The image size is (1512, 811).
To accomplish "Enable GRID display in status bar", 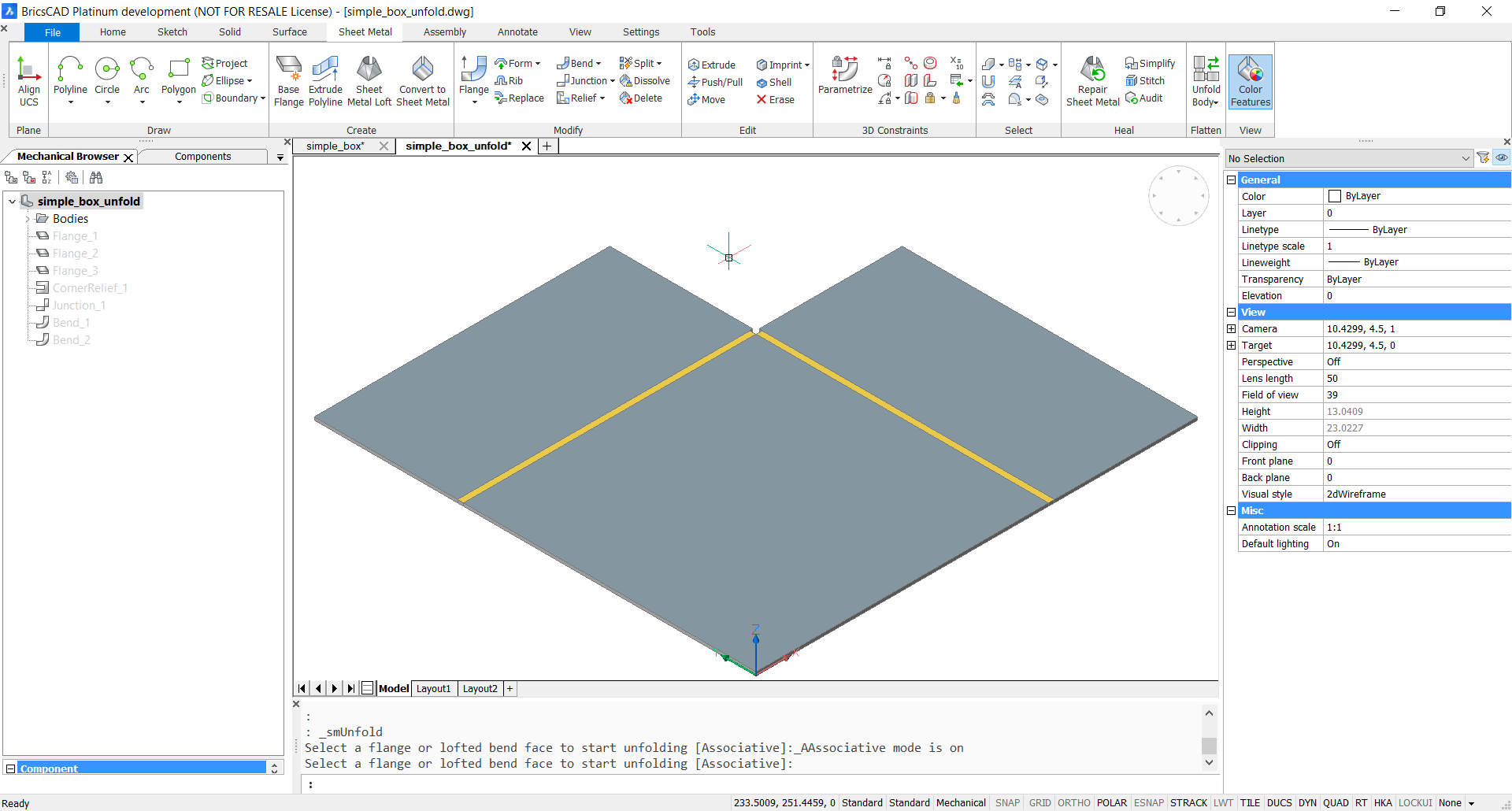I will pos(1039,803).
